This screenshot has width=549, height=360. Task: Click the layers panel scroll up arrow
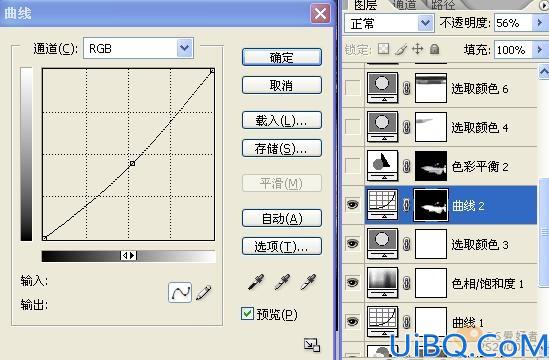pos(544,72)
